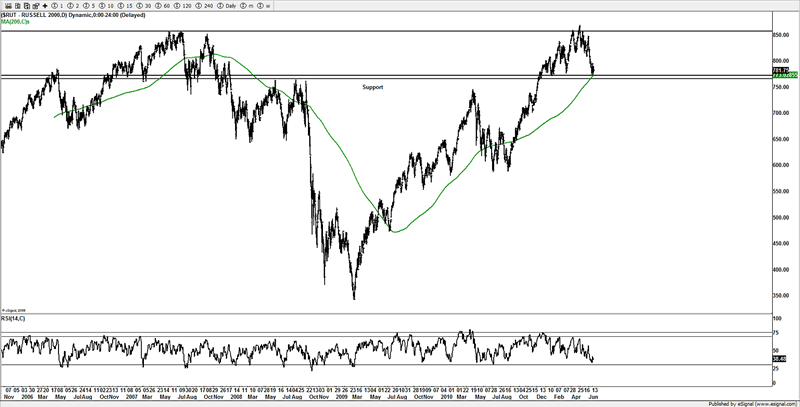This screenshot has width=800, height=407.
Task: Click the 2010 year label on time axis
Action: tap(447, 396)
